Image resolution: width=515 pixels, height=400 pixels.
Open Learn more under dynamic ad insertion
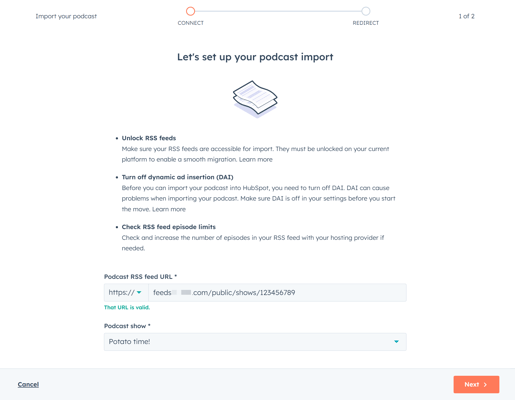(169, 209)
